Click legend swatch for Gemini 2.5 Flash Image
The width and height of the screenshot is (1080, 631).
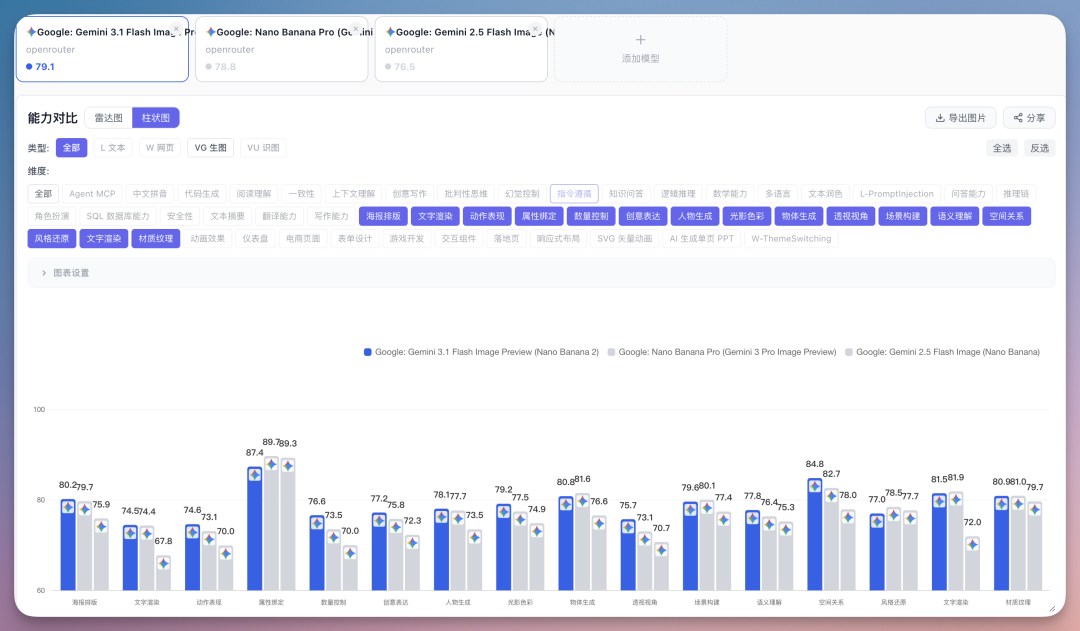coord(849,352)
